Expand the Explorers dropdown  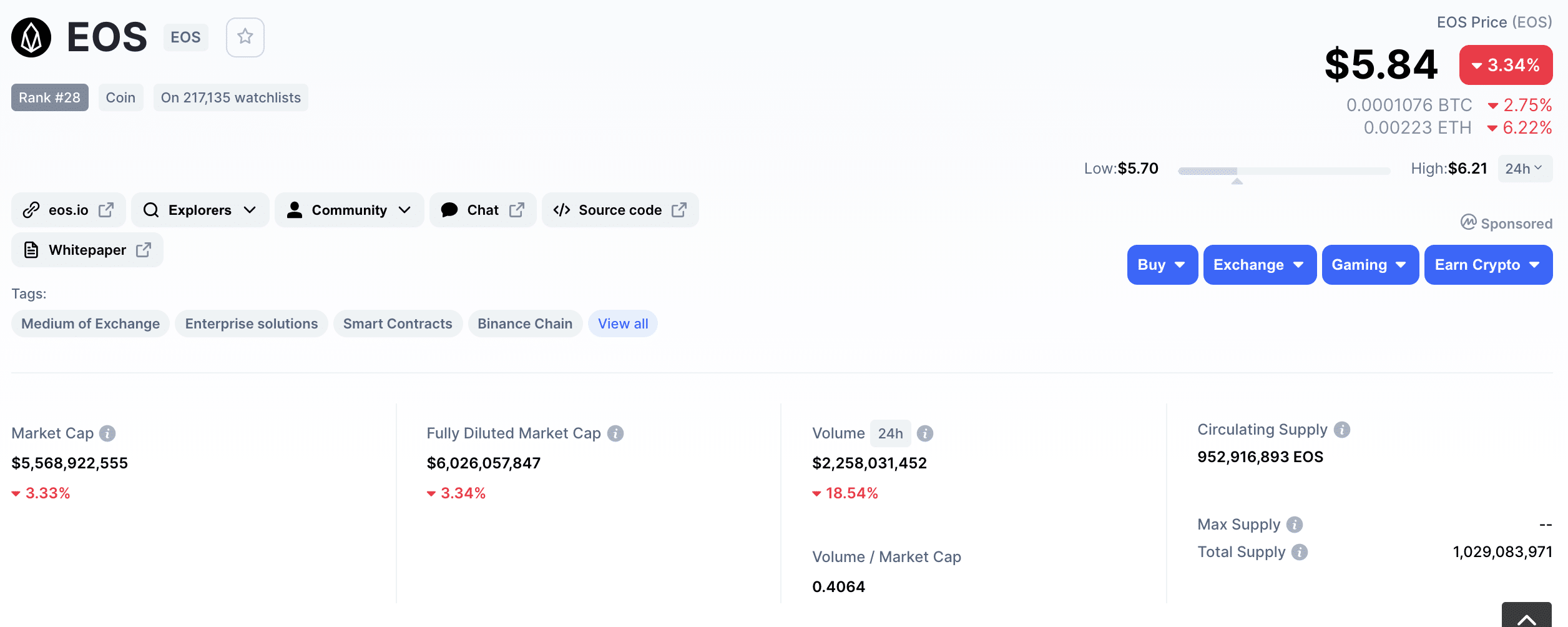coord(200,210)
